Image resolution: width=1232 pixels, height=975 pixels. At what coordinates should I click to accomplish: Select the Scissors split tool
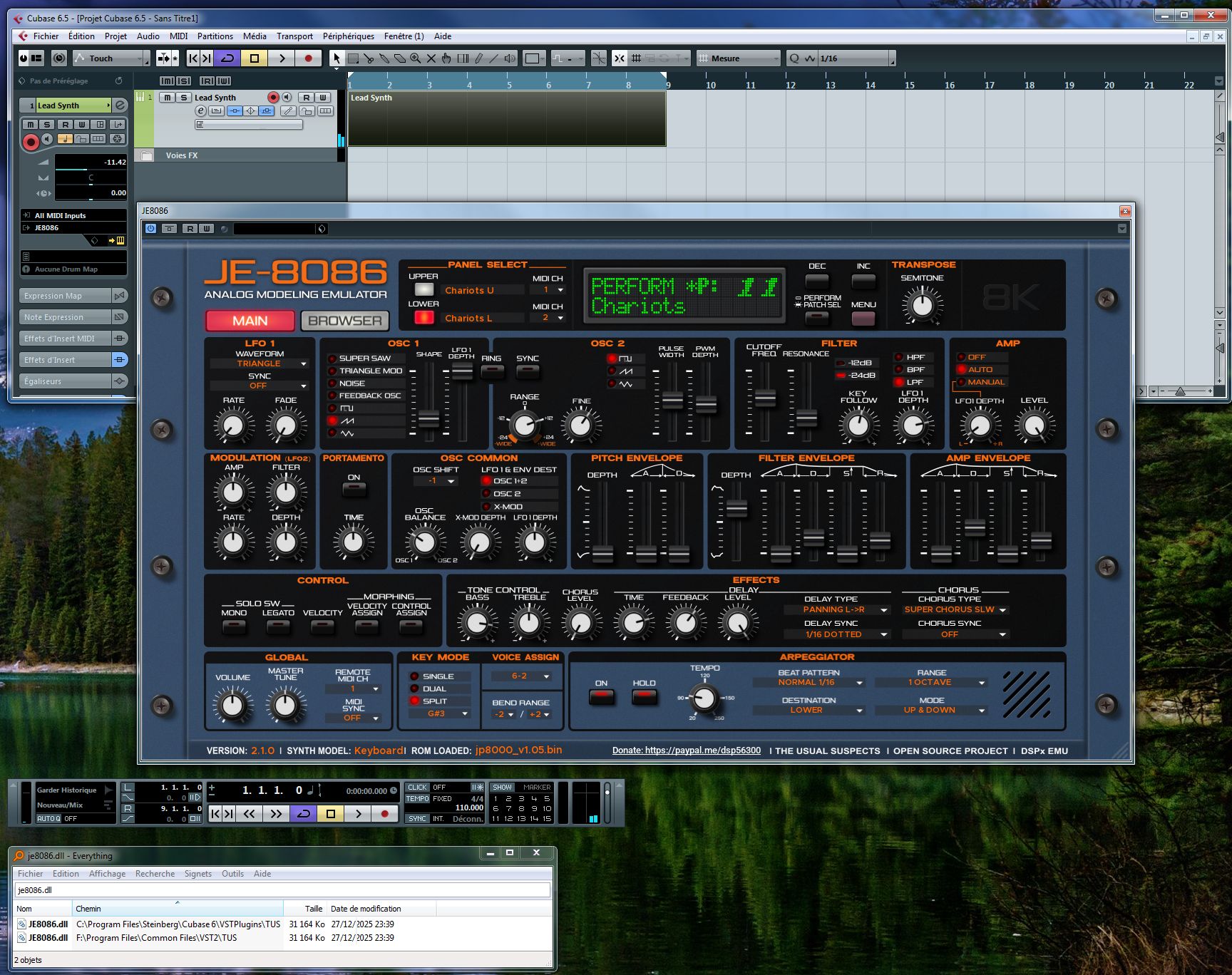[x=369, y=58]
